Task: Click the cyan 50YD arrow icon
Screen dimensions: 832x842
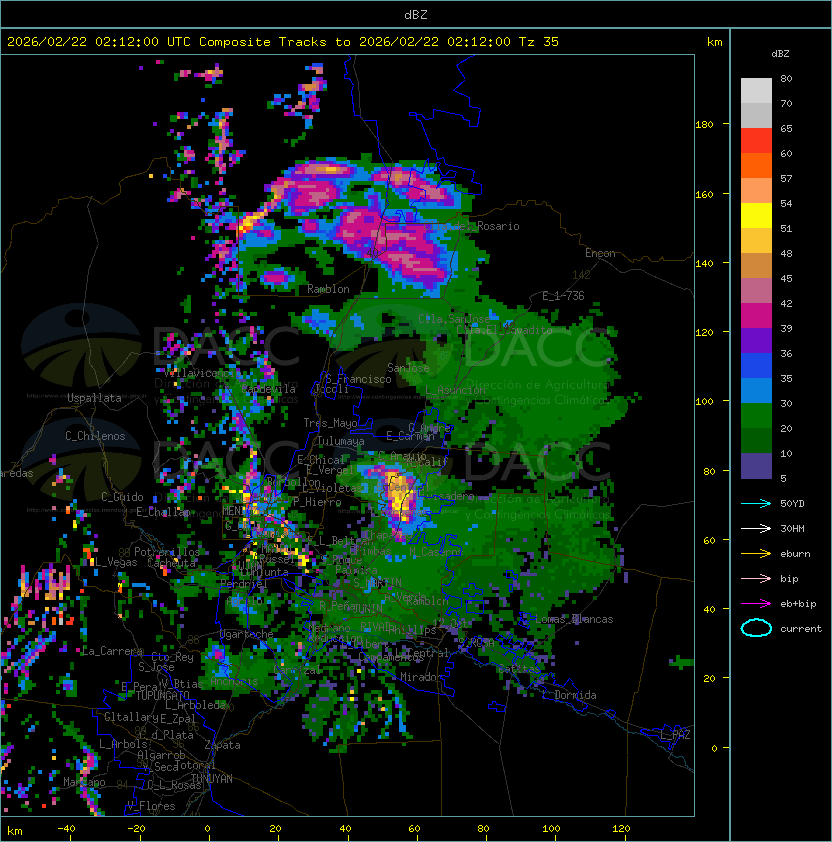Action: [x=756, y=503]
